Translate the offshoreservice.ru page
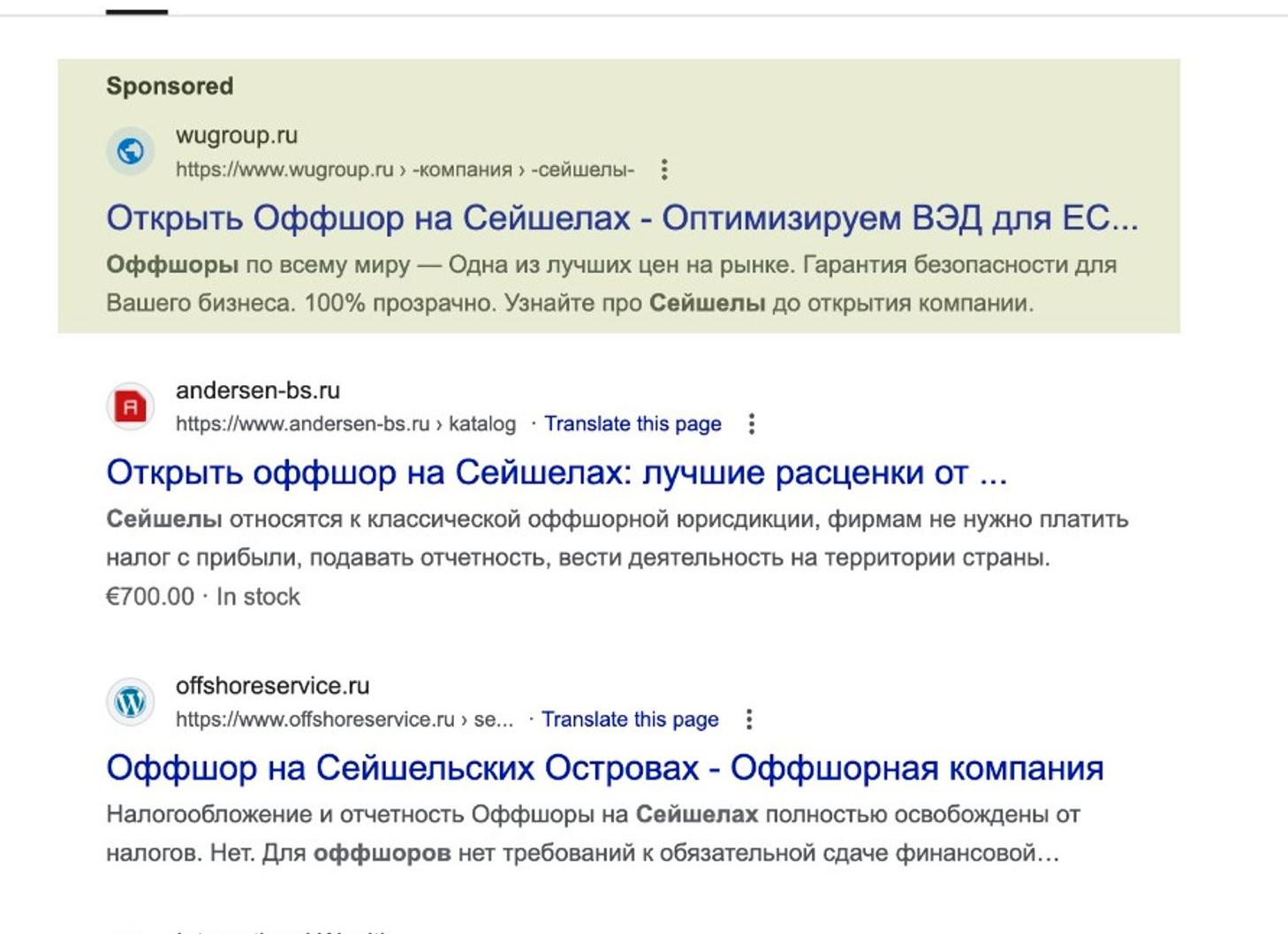This screenshot has height=934, width=1288. (630, 719)
